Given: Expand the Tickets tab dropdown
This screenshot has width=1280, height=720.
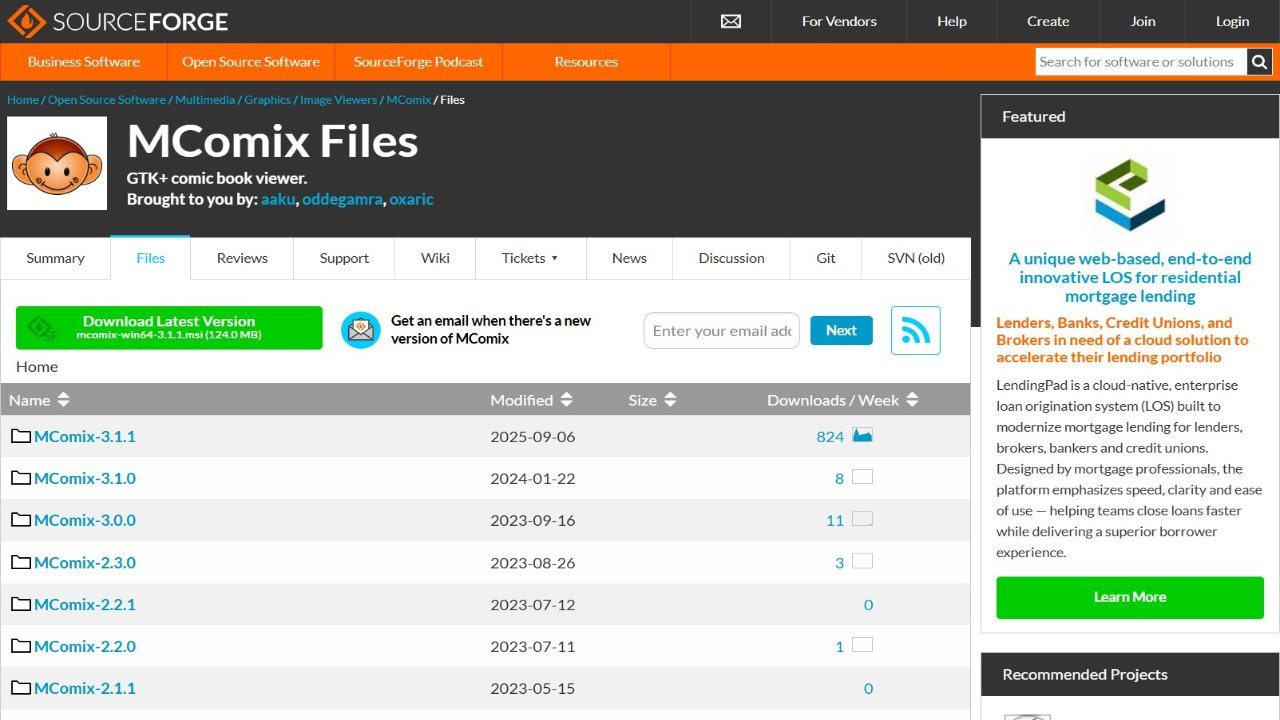Looking at the screenshot, I should tap(530, 258).
